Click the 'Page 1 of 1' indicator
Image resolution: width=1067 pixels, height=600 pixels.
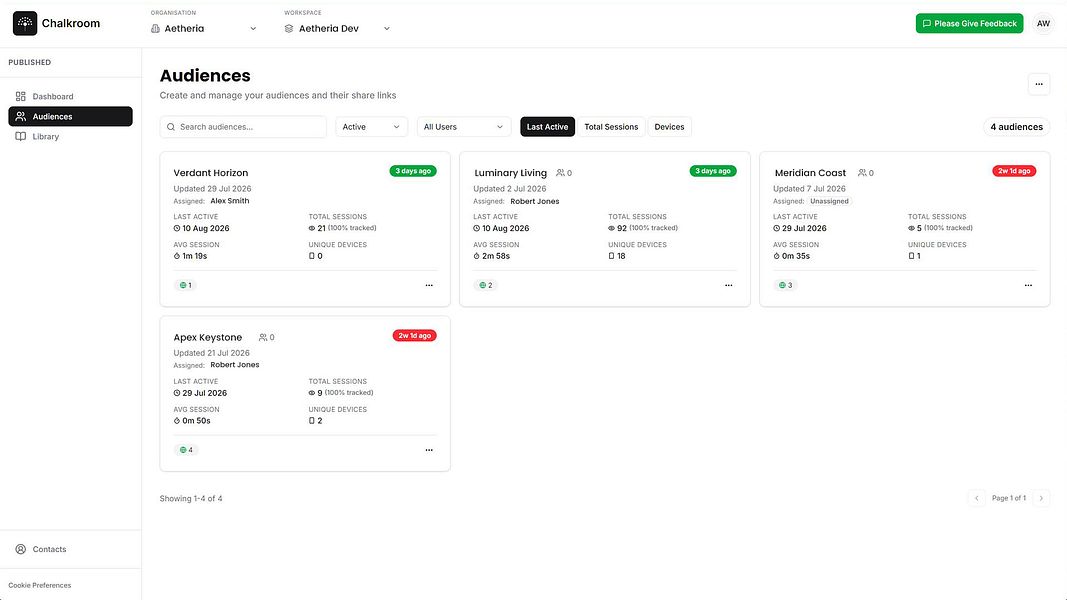click(x=1008, y=498)
